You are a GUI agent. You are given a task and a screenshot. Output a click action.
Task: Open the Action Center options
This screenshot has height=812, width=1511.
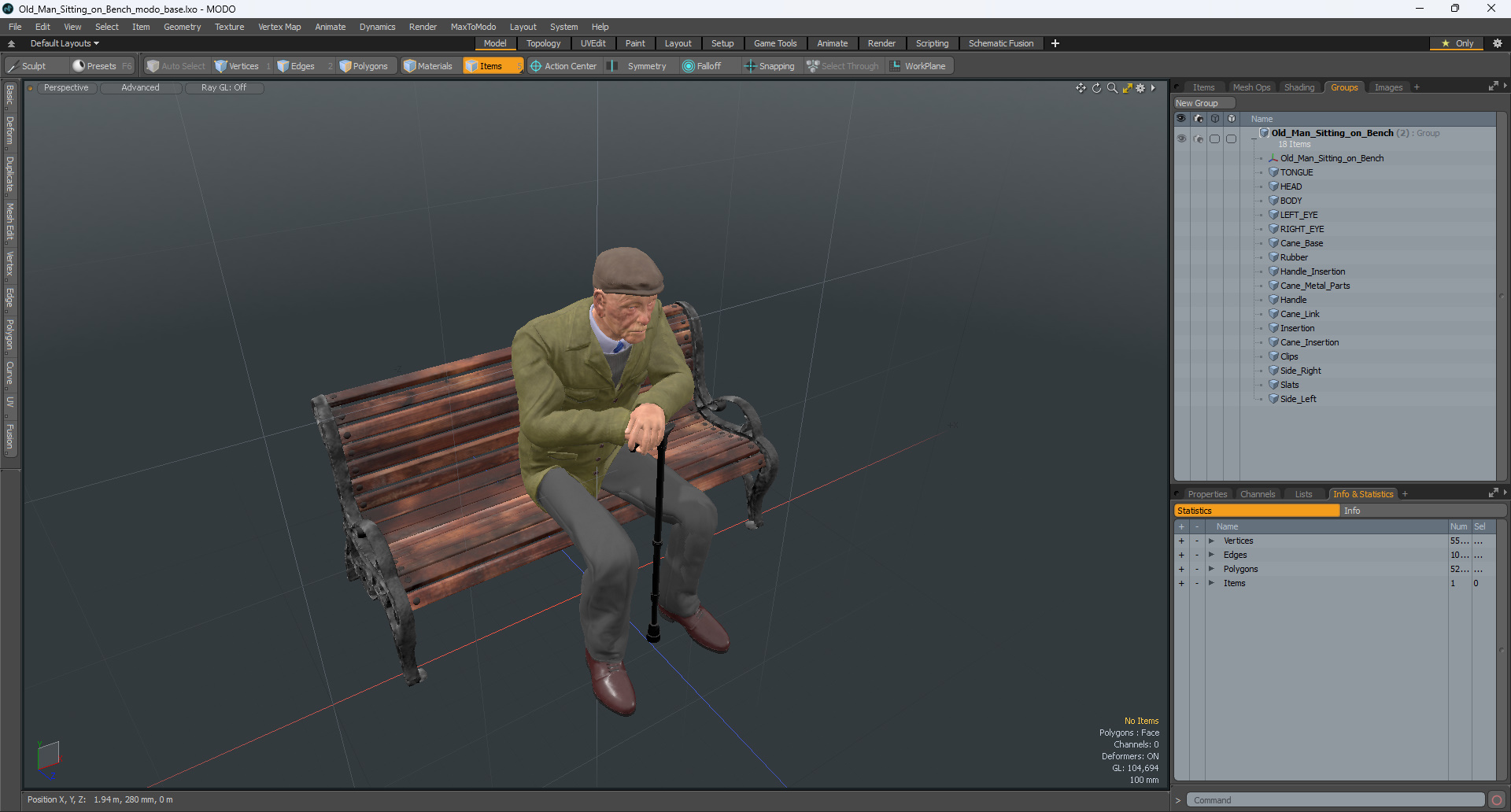[563, 66]
